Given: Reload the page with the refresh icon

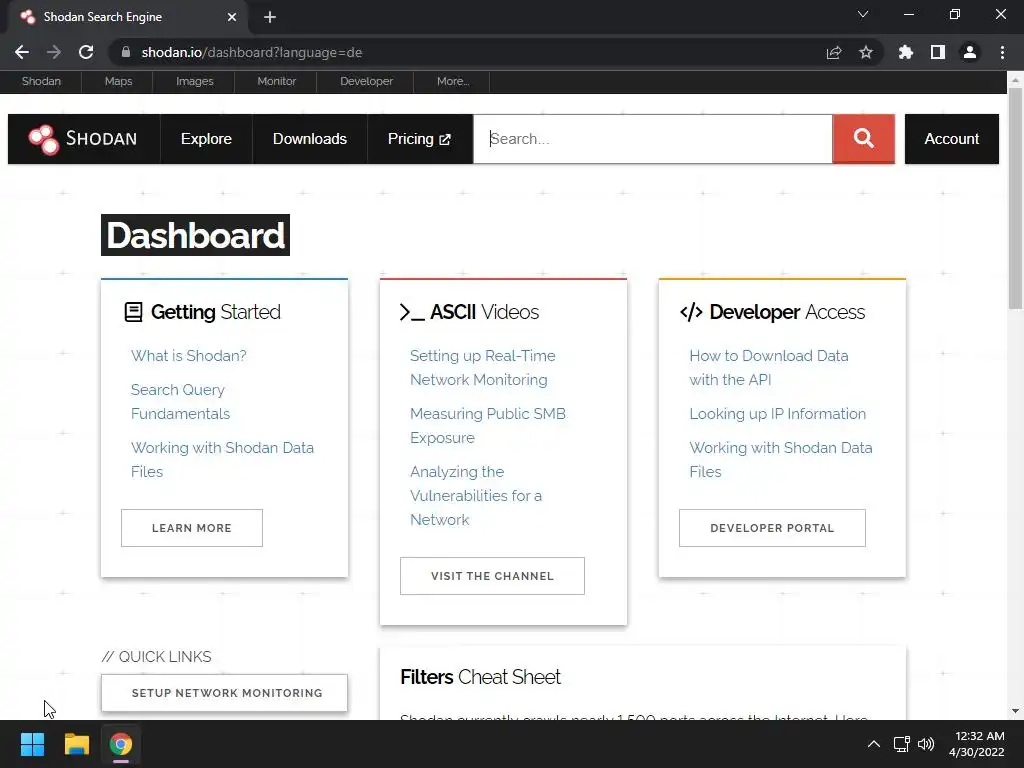Looking at the screenshot, I should click(x=86, y=52).
